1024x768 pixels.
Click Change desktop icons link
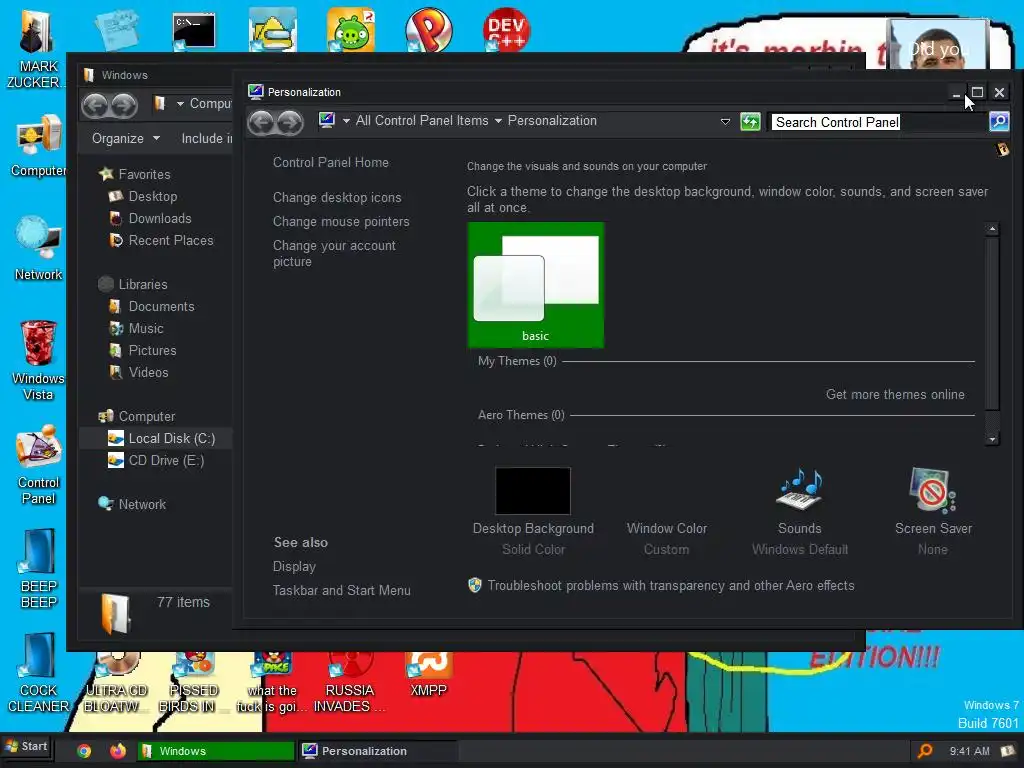click(337, 197)
